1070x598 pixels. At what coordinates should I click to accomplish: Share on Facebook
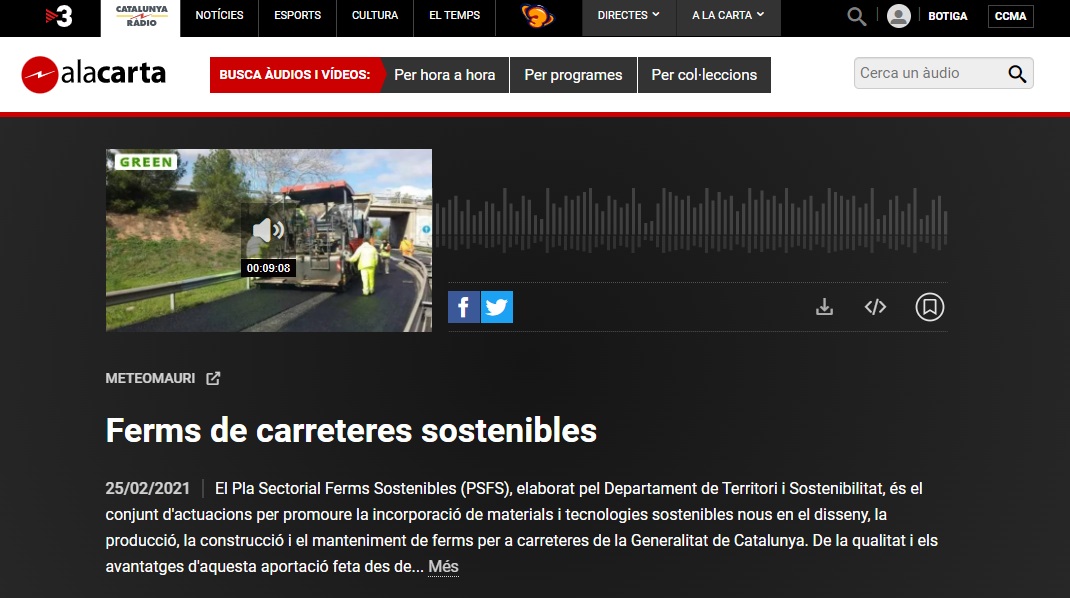click(463, 307)
